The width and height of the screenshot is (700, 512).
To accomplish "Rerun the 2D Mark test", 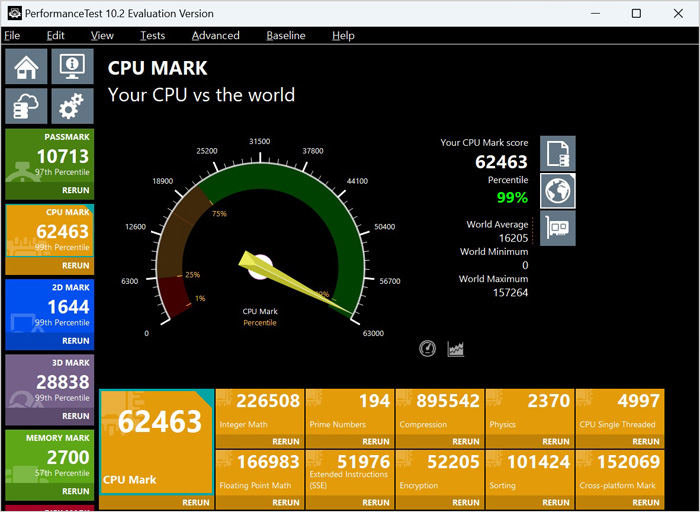I will (x=75, y=341).
